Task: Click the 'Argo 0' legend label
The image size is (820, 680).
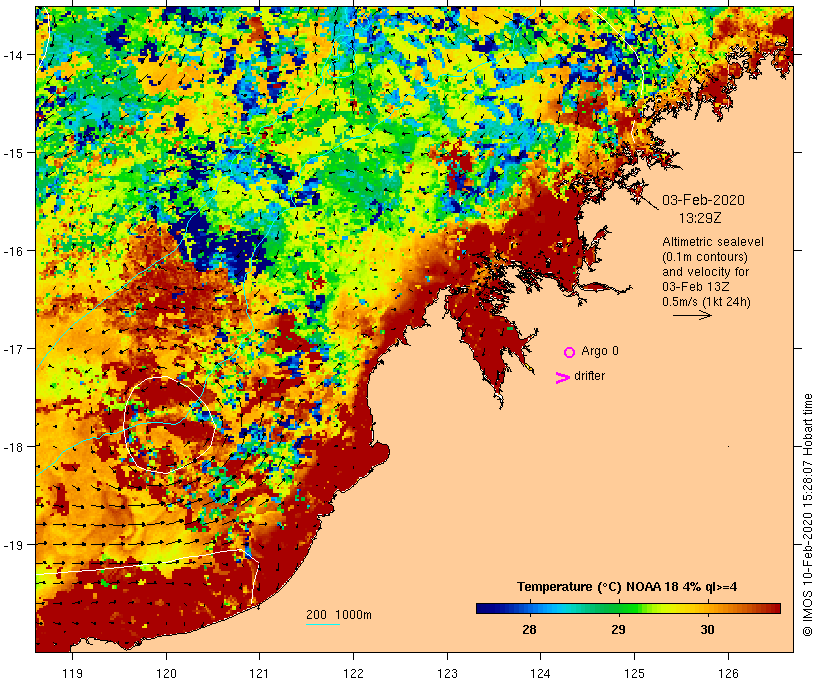Action: tap(599, 351)
